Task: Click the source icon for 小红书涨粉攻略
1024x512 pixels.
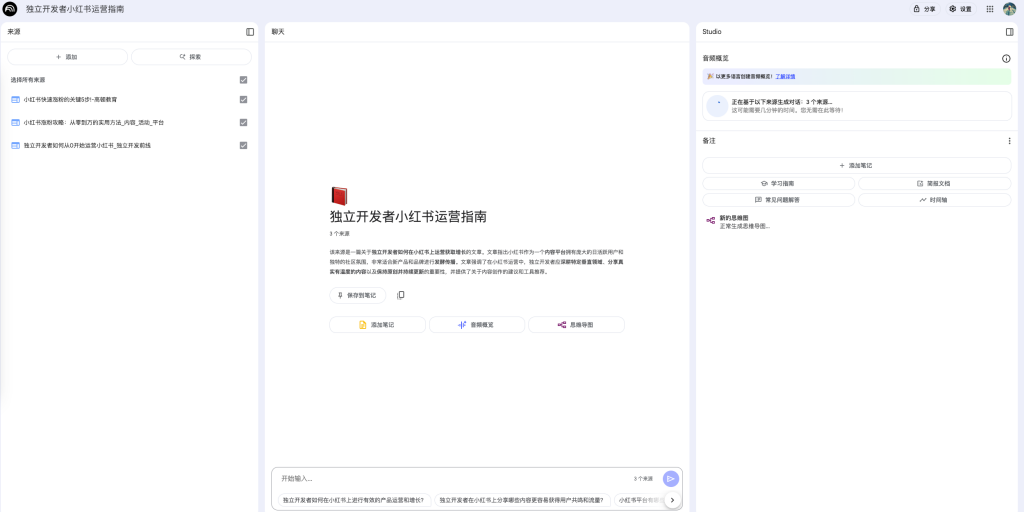Action: pos(16,122)
